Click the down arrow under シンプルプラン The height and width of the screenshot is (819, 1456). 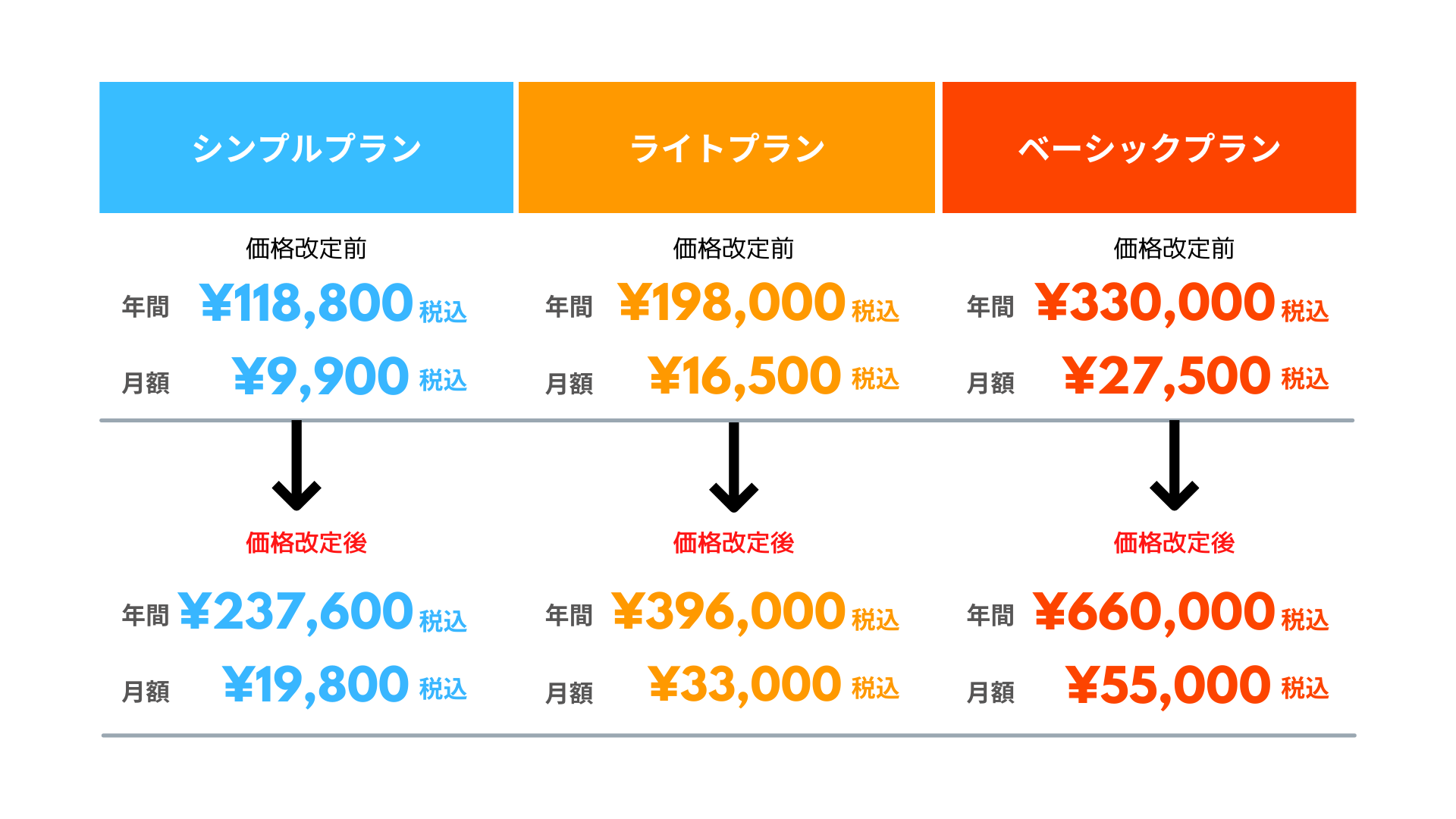tap(297, 465)
